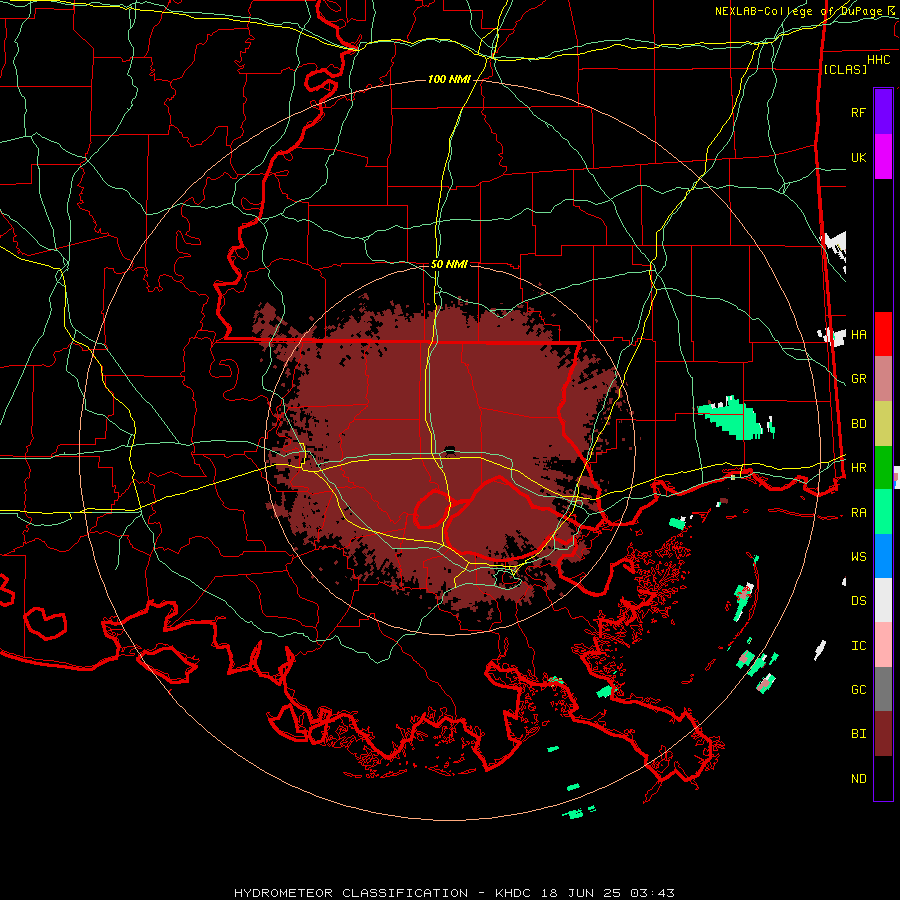Click the WS blue legend swatch

click(x=883, y=556)
